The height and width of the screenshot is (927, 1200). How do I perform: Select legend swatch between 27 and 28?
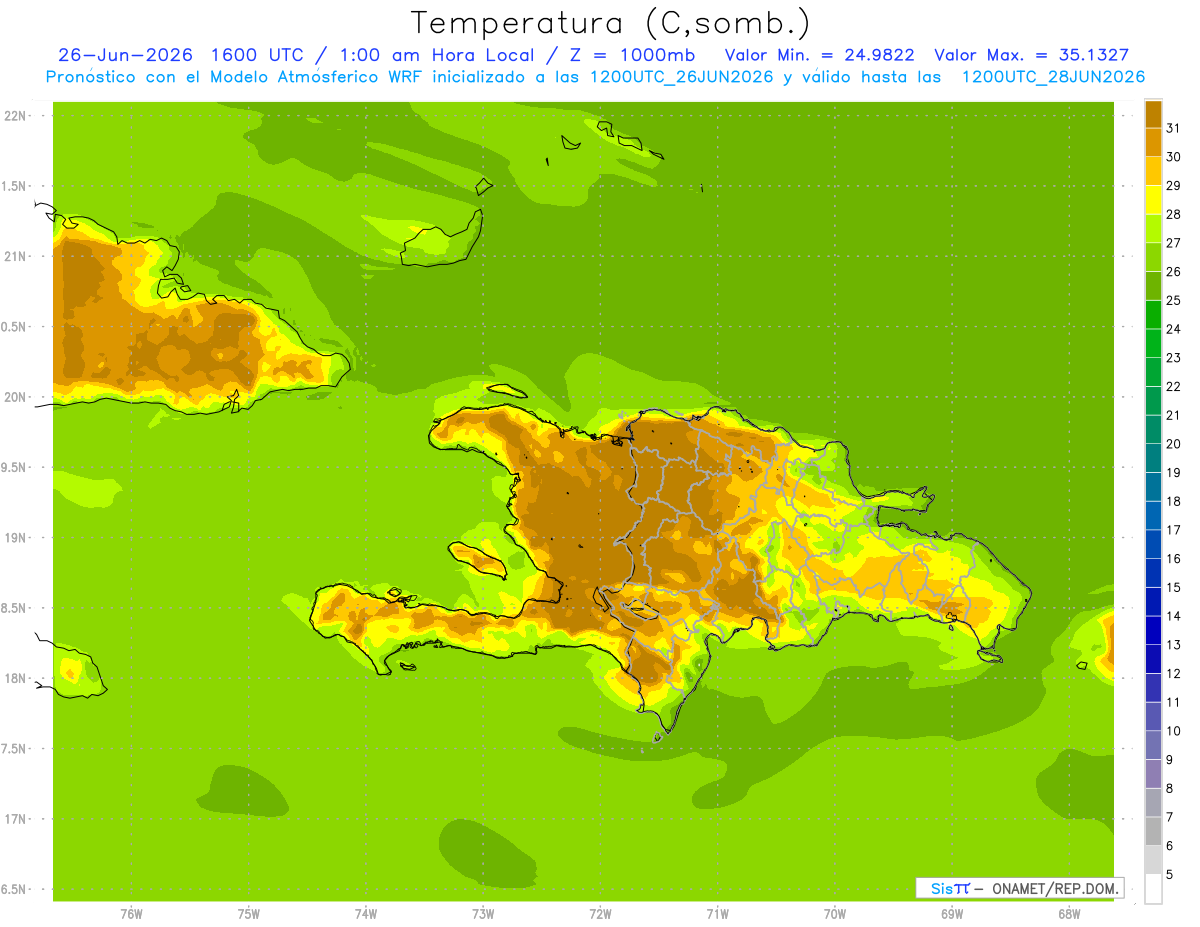[x=1153, y=228]
